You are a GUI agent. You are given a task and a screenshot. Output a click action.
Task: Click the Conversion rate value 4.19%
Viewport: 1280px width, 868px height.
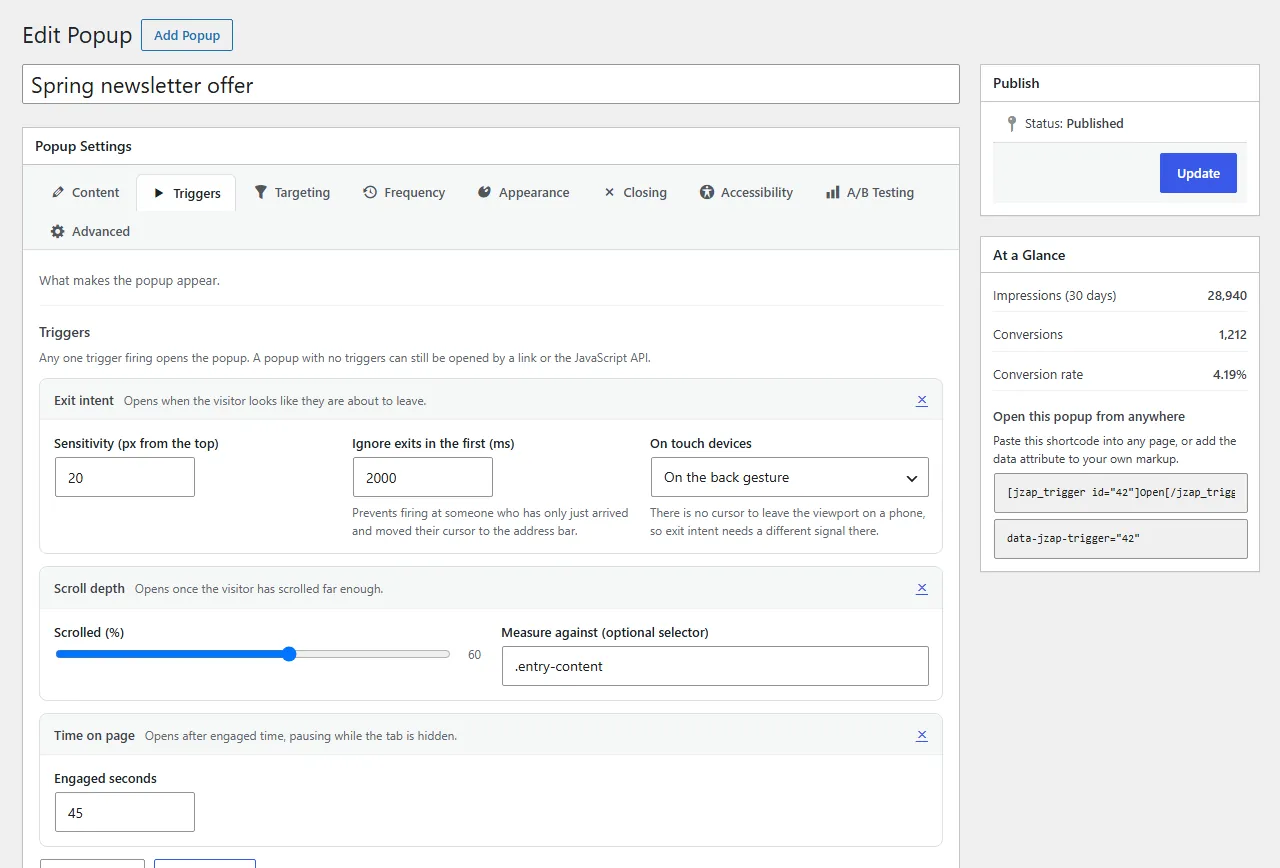(1230, 374)
